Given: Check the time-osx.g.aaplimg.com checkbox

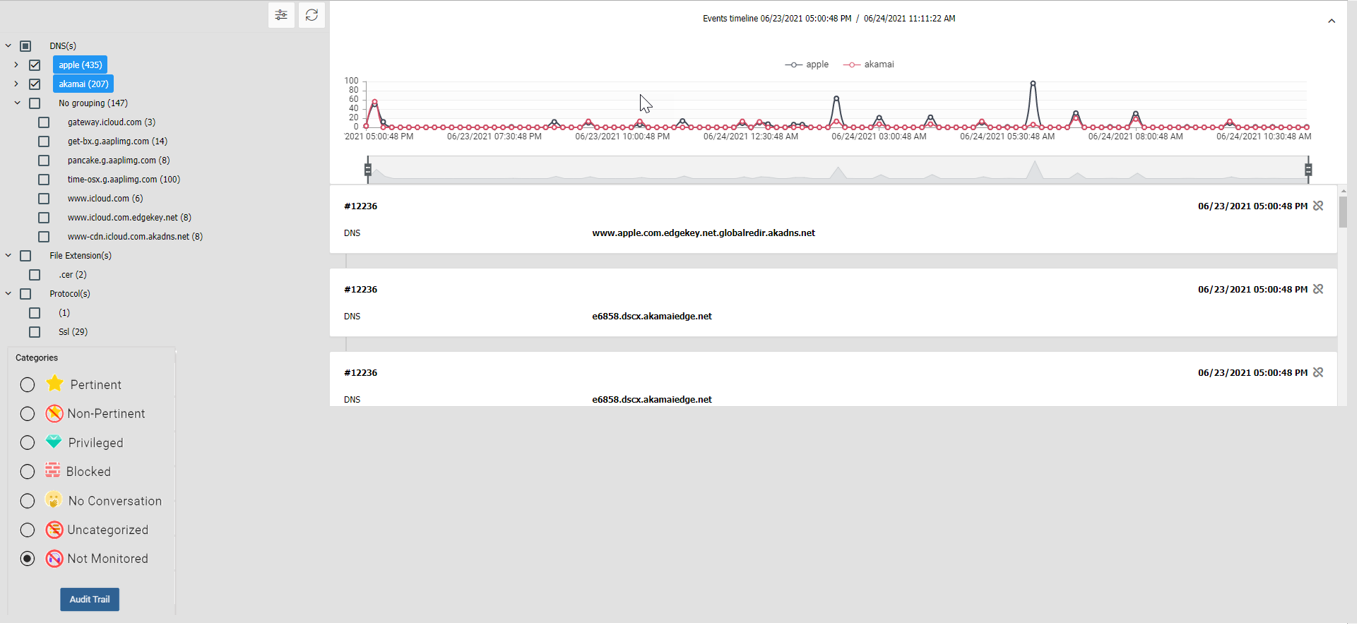Looking at the screenshot, I should [x=44, y=180].
